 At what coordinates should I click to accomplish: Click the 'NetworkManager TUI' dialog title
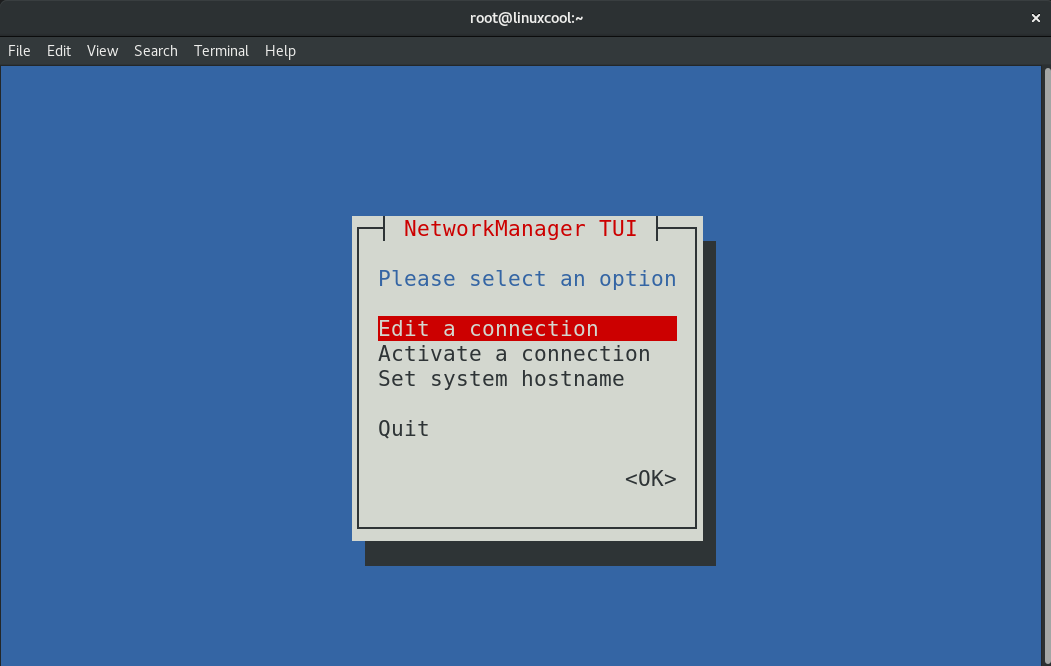(x=520, y=229)
